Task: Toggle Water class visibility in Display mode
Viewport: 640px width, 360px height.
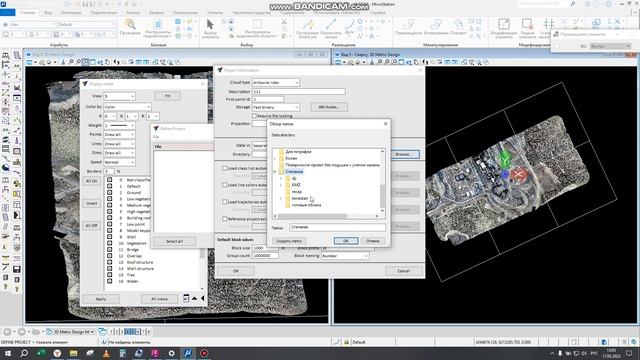Action: point(109,281)
